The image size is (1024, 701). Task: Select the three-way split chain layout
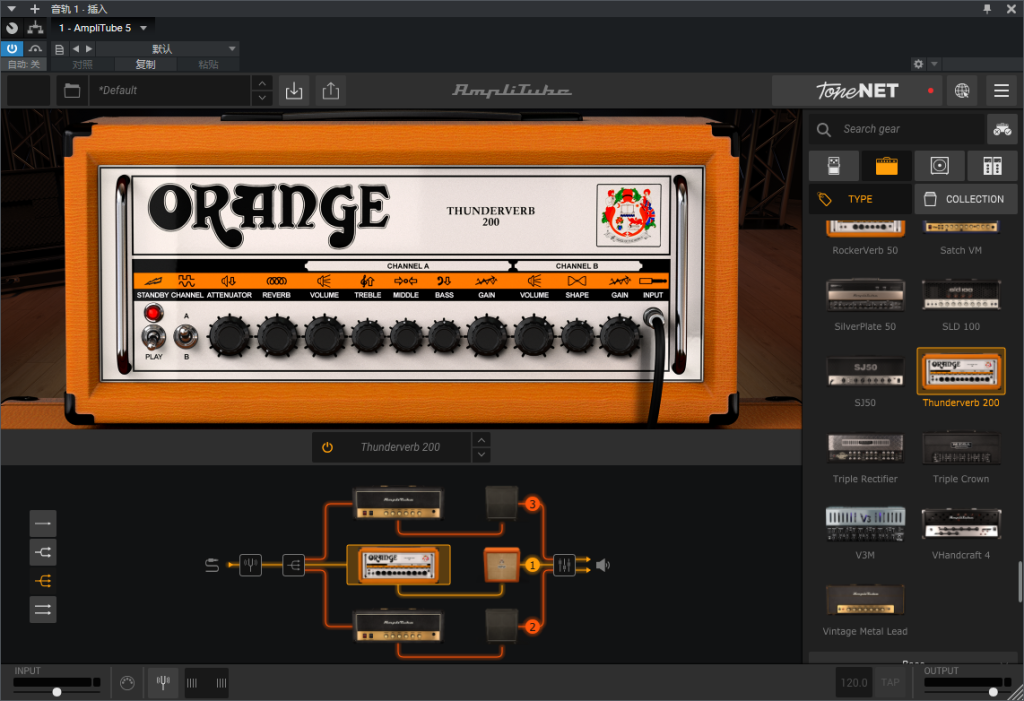point(43,581)
